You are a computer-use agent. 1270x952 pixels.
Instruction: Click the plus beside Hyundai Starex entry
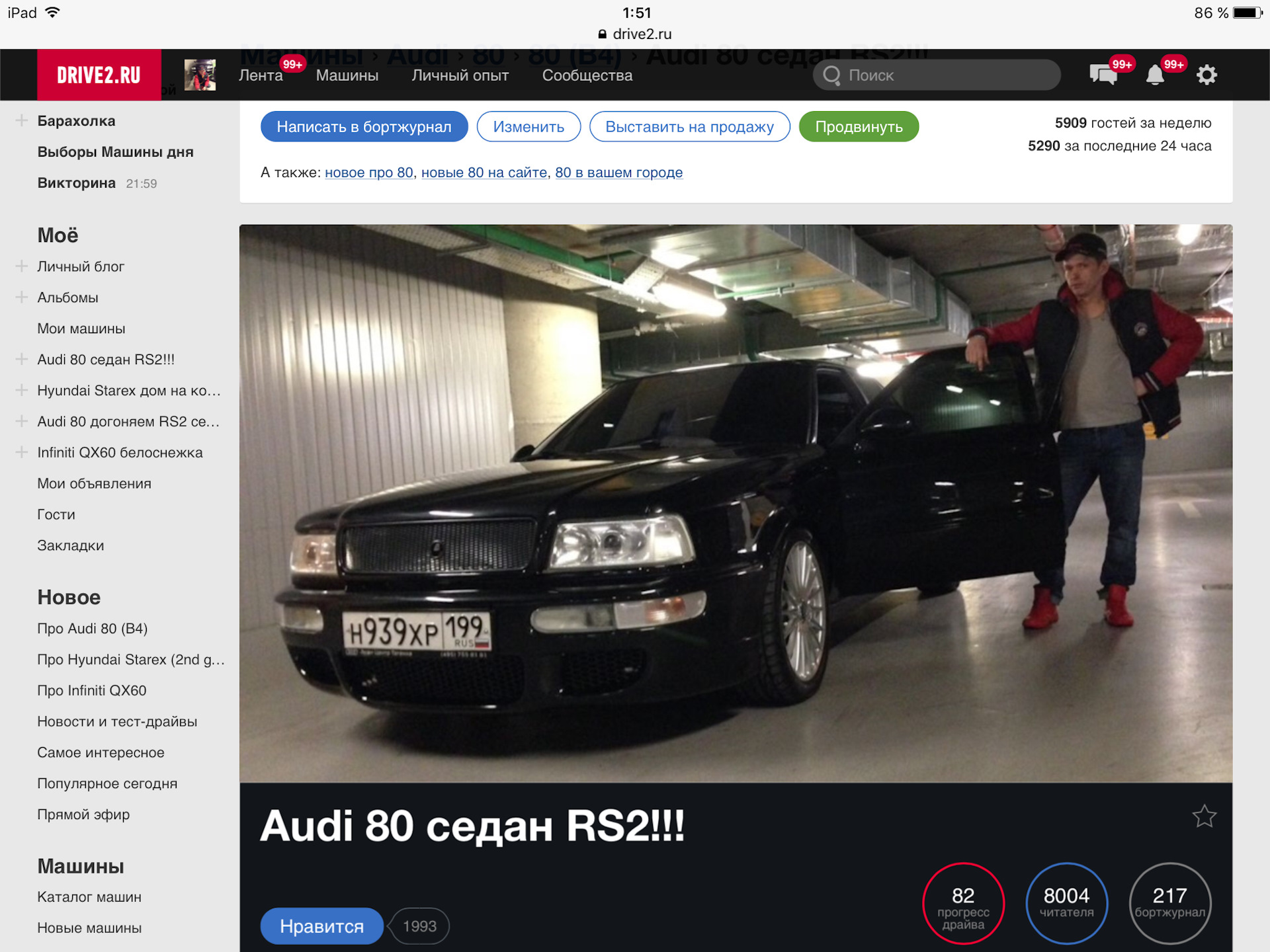22,390
